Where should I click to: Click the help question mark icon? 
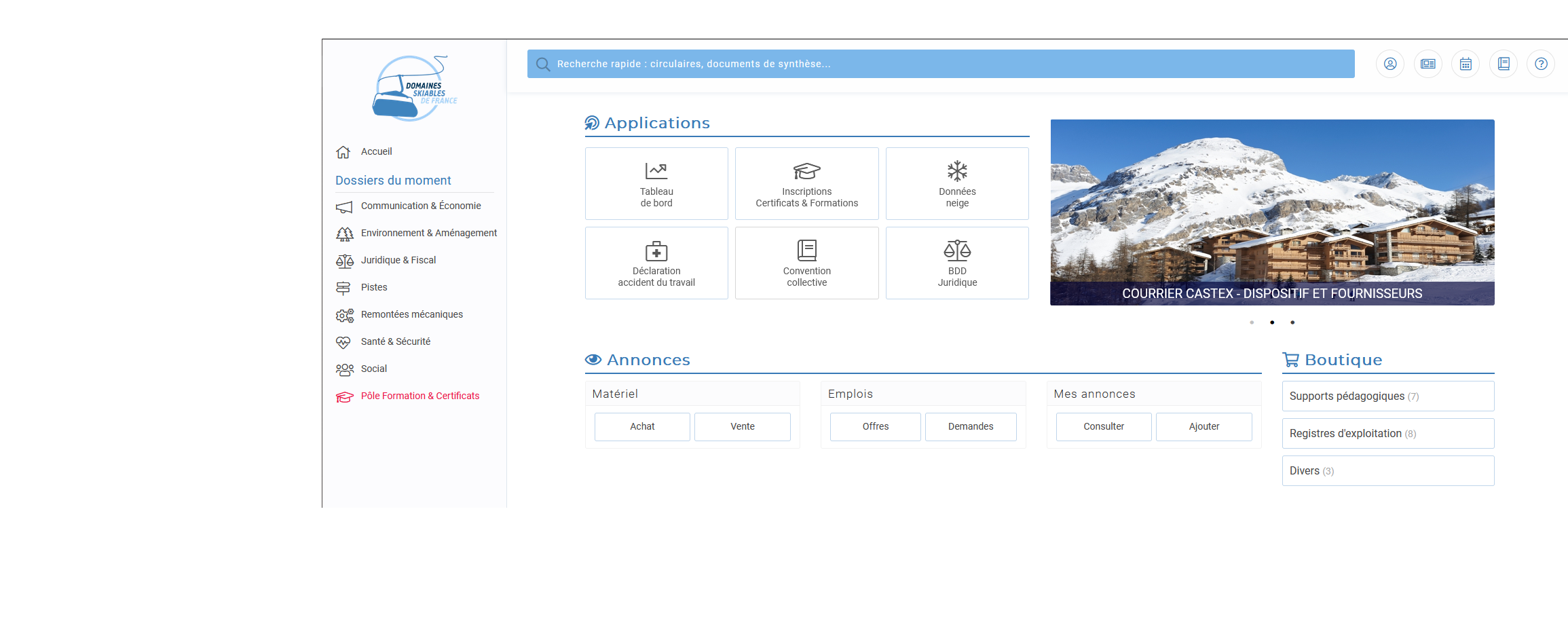pos(1541,64)
